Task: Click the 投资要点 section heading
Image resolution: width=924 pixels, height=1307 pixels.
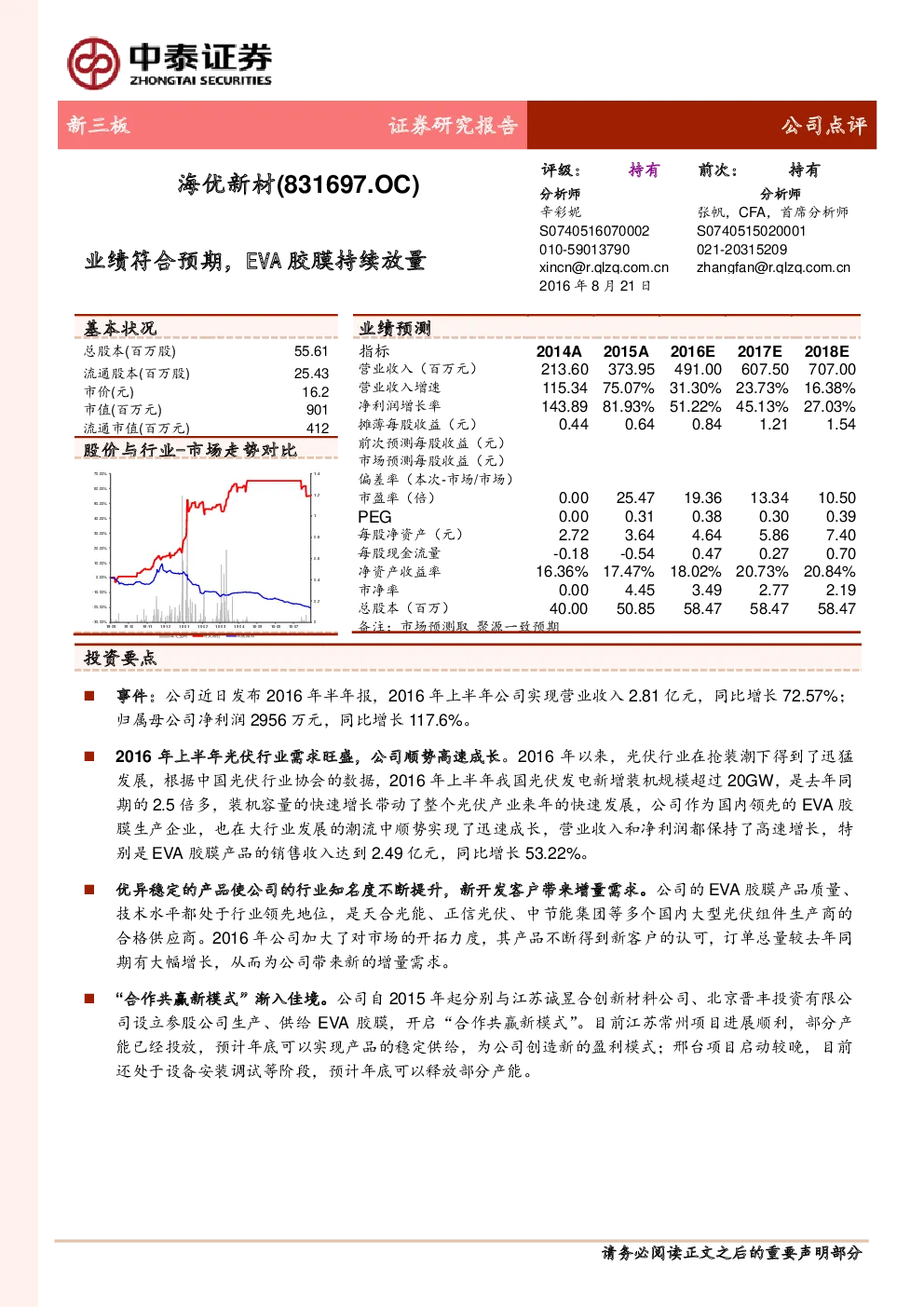Action: tap(120, 659)
